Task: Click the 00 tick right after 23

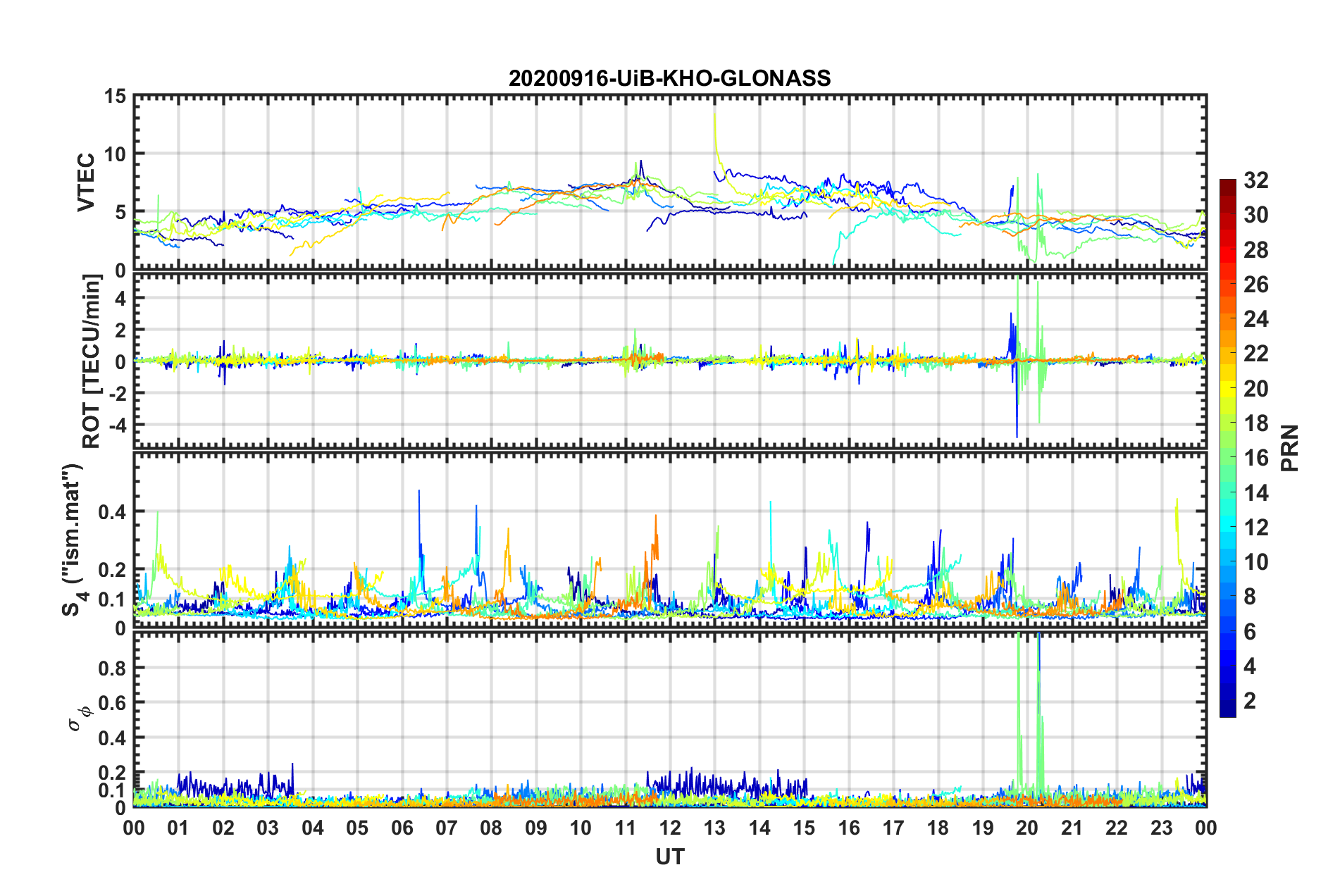Action: coord(1206,828)
